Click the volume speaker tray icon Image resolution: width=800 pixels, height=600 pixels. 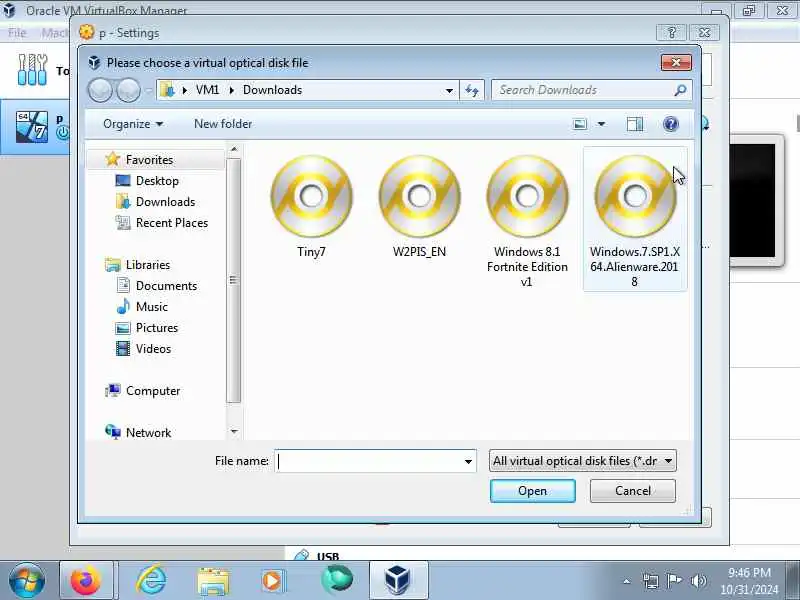698,581
